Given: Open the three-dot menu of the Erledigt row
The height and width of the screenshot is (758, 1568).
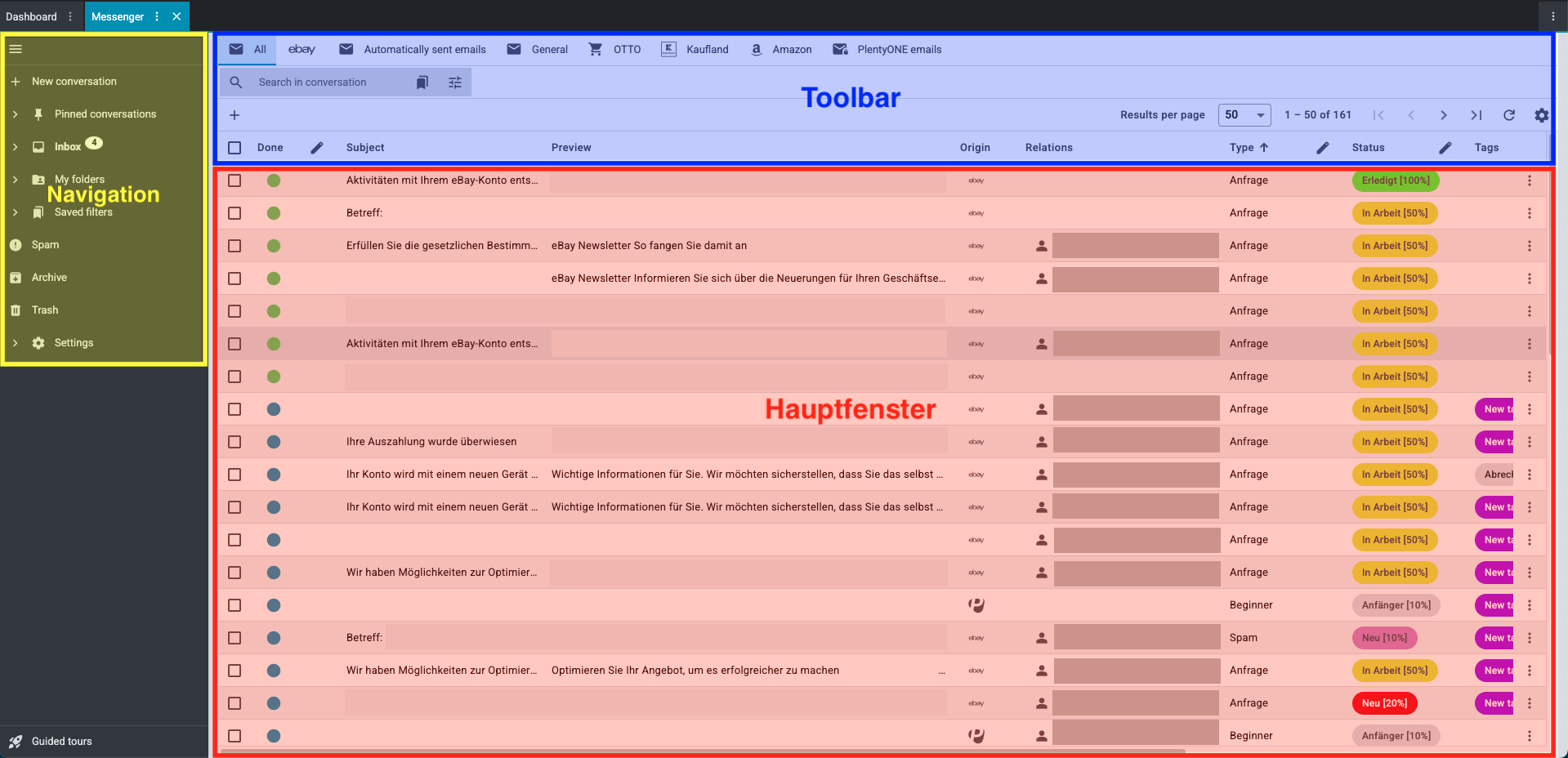Looking at the screenshot, I should (x=1530, y=181).
